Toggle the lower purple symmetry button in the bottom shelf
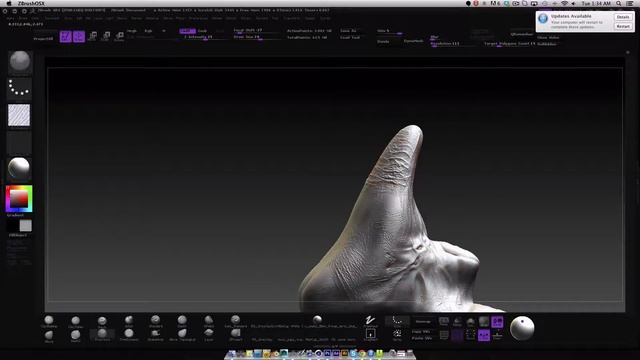640x360 pixels. [484, 335]
